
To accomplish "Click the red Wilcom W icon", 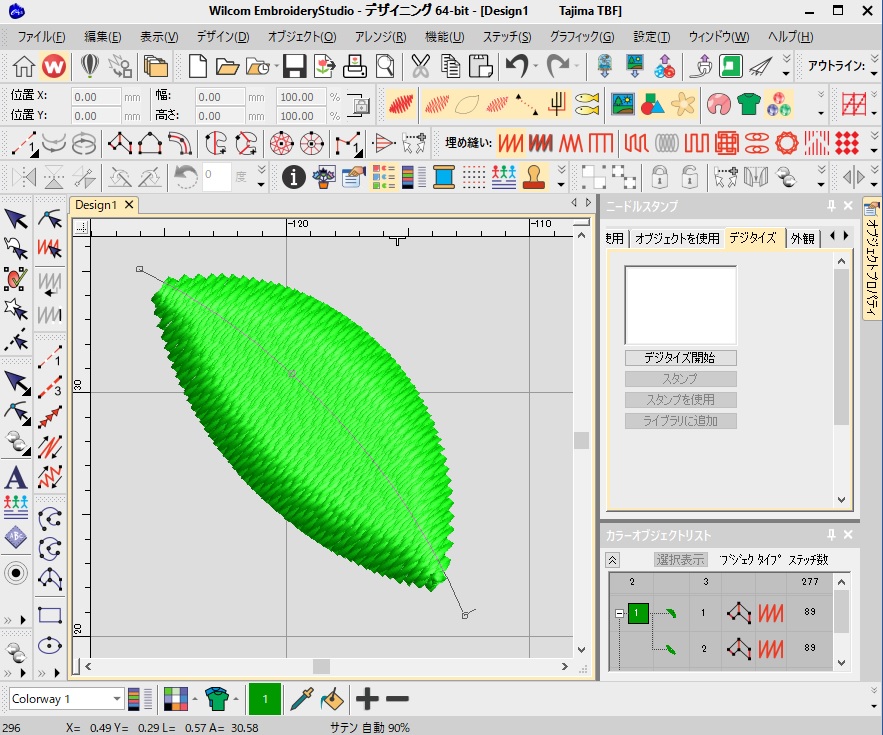I will [55, 67].
